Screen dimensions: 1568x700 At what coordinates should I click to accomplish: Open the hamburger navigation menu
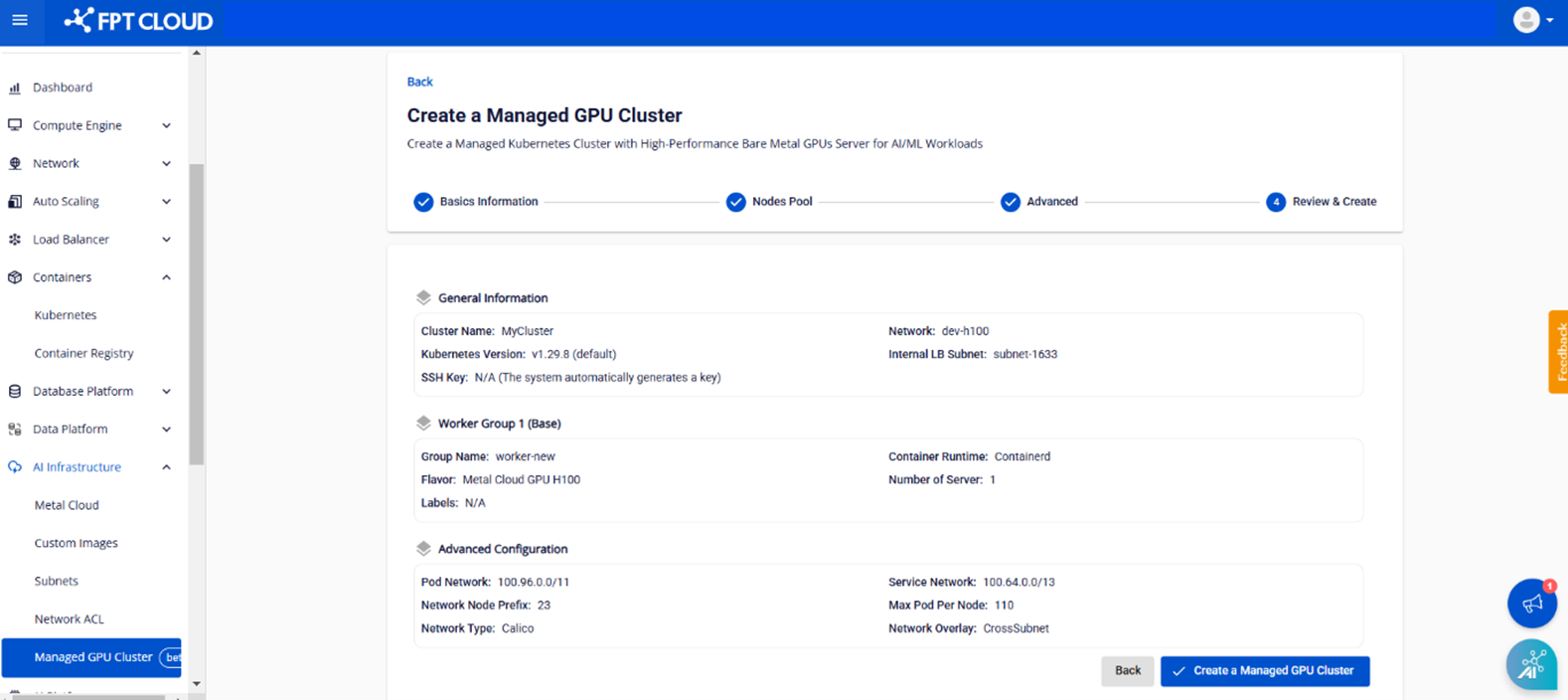click(20, 21)
